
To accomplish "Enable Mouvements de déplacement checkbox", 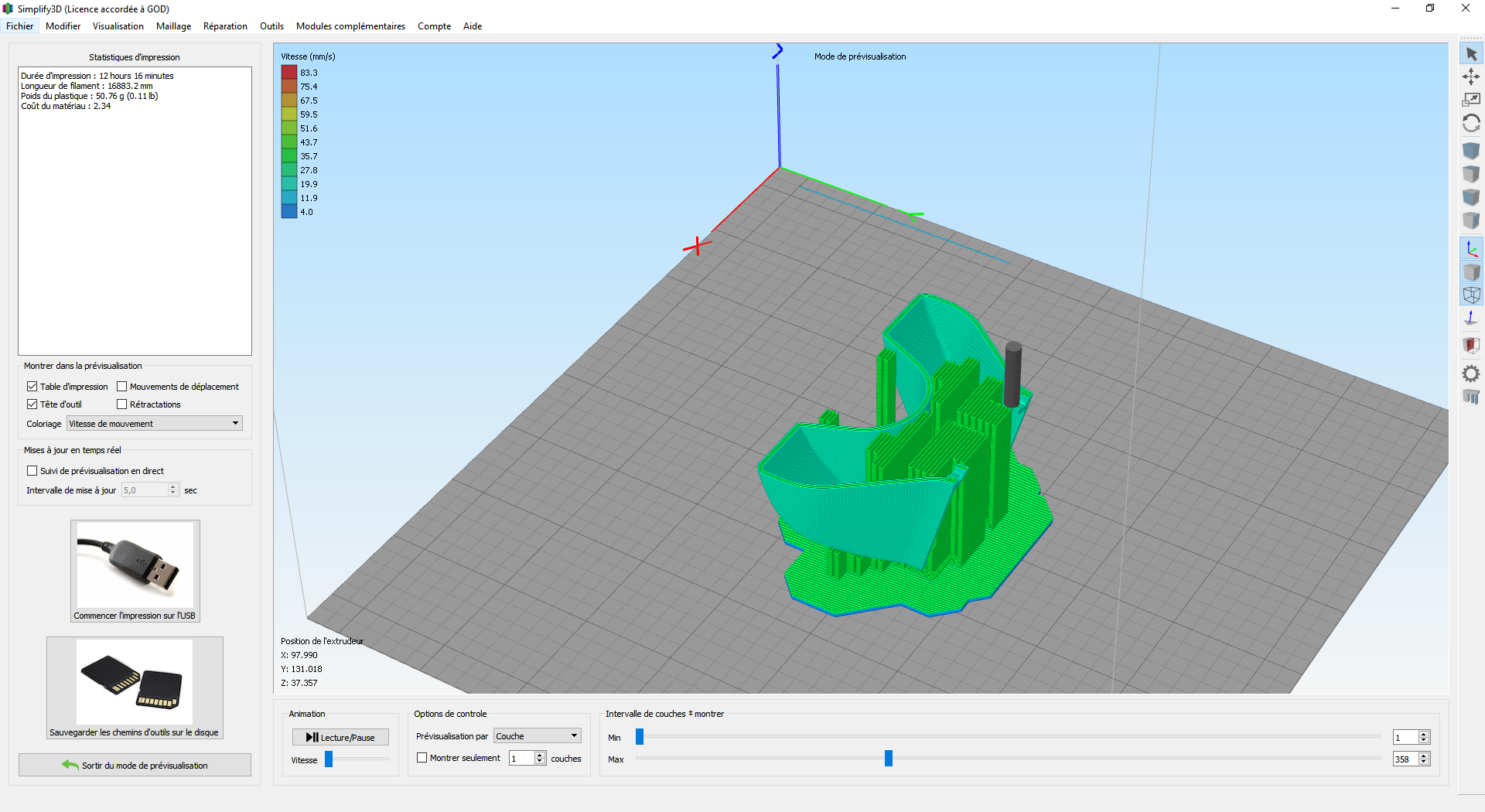I will click(x=122, y=387).
